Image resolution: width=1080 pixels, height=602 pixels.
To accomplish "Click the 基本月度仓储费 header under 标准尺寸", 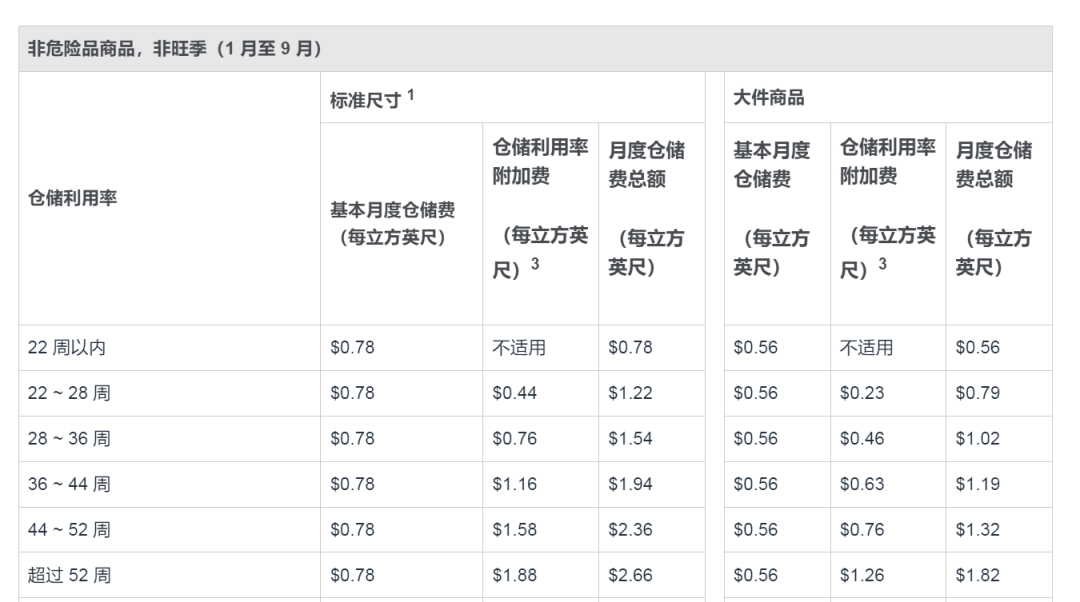I will click(x=392, y=224).
